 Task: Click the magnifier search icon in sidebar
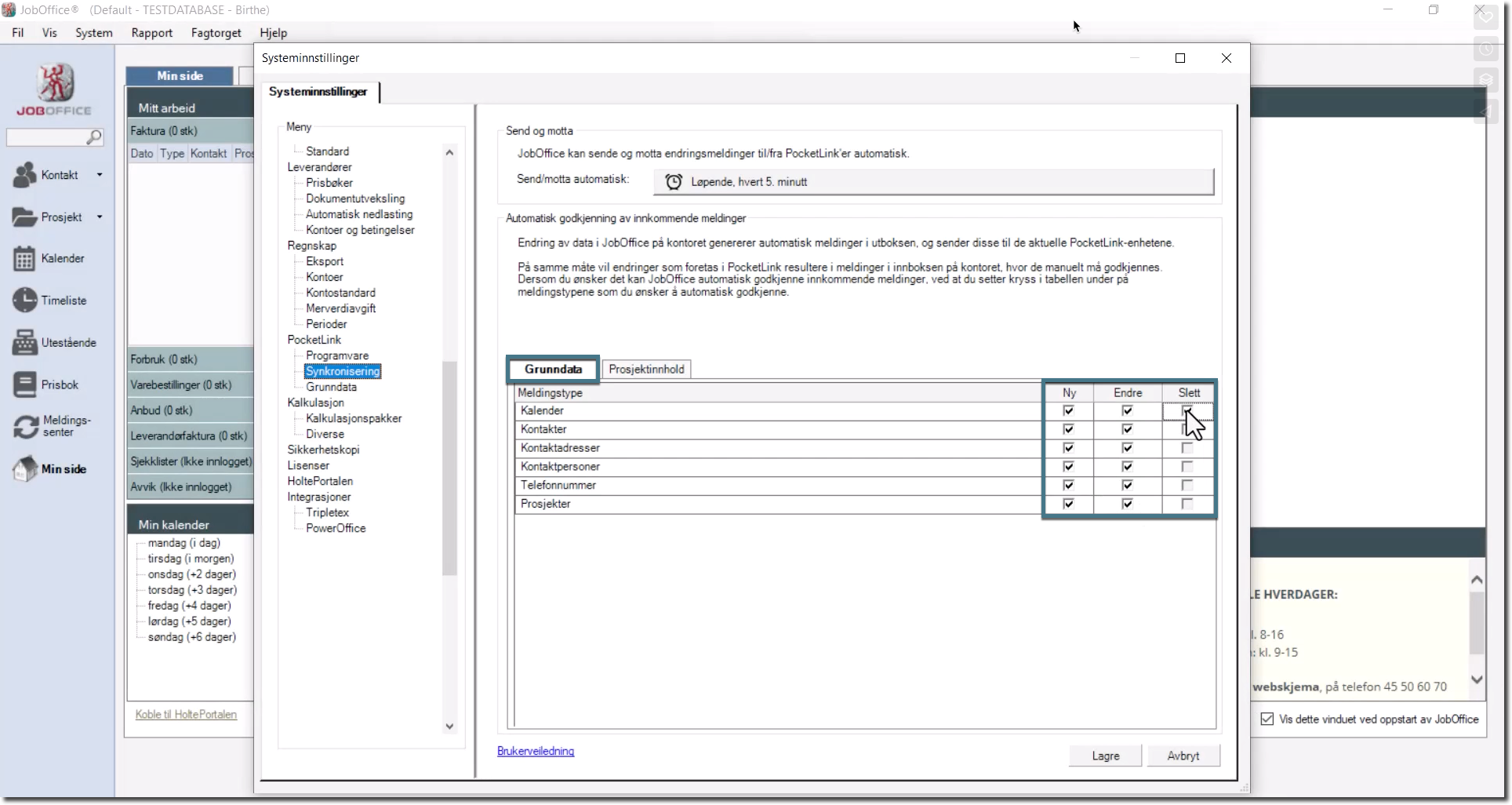click(x=94, y=137)
